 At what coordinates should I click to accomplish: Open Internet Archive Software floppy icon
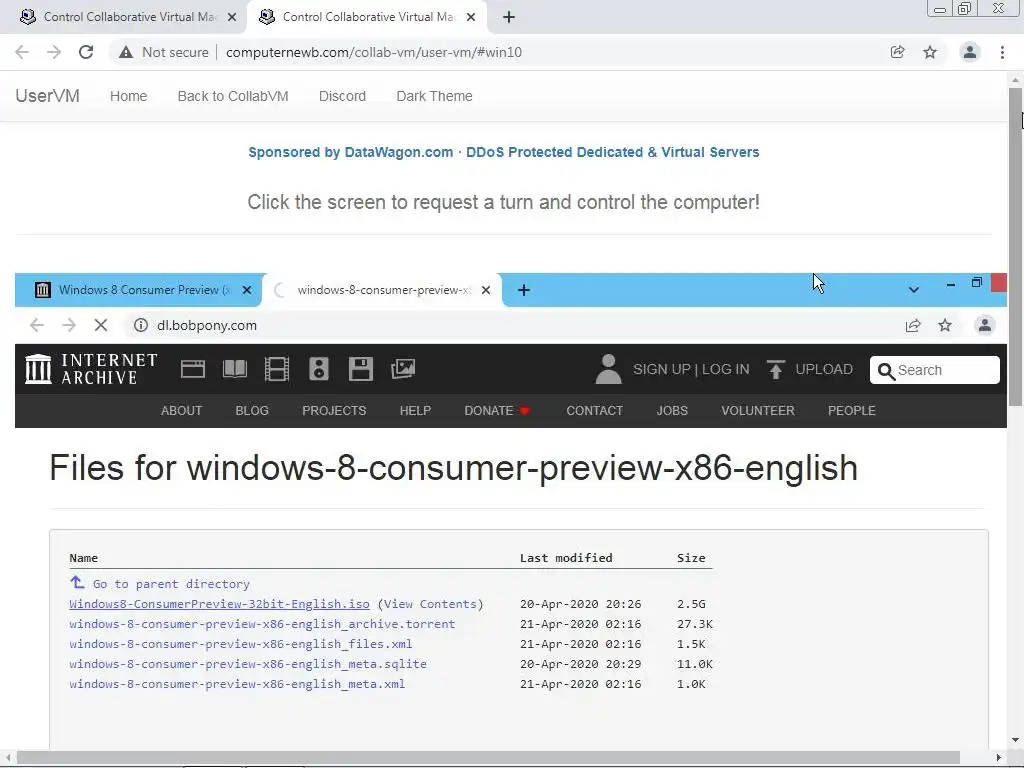click(x=360, y=369)
